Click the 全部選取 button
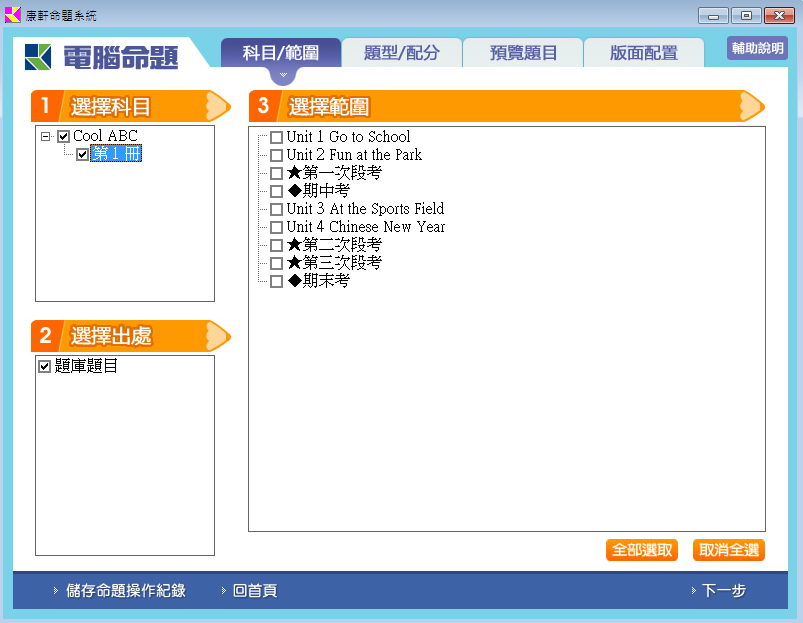Viewport: 803px width, 623px height. pos(642,550)
